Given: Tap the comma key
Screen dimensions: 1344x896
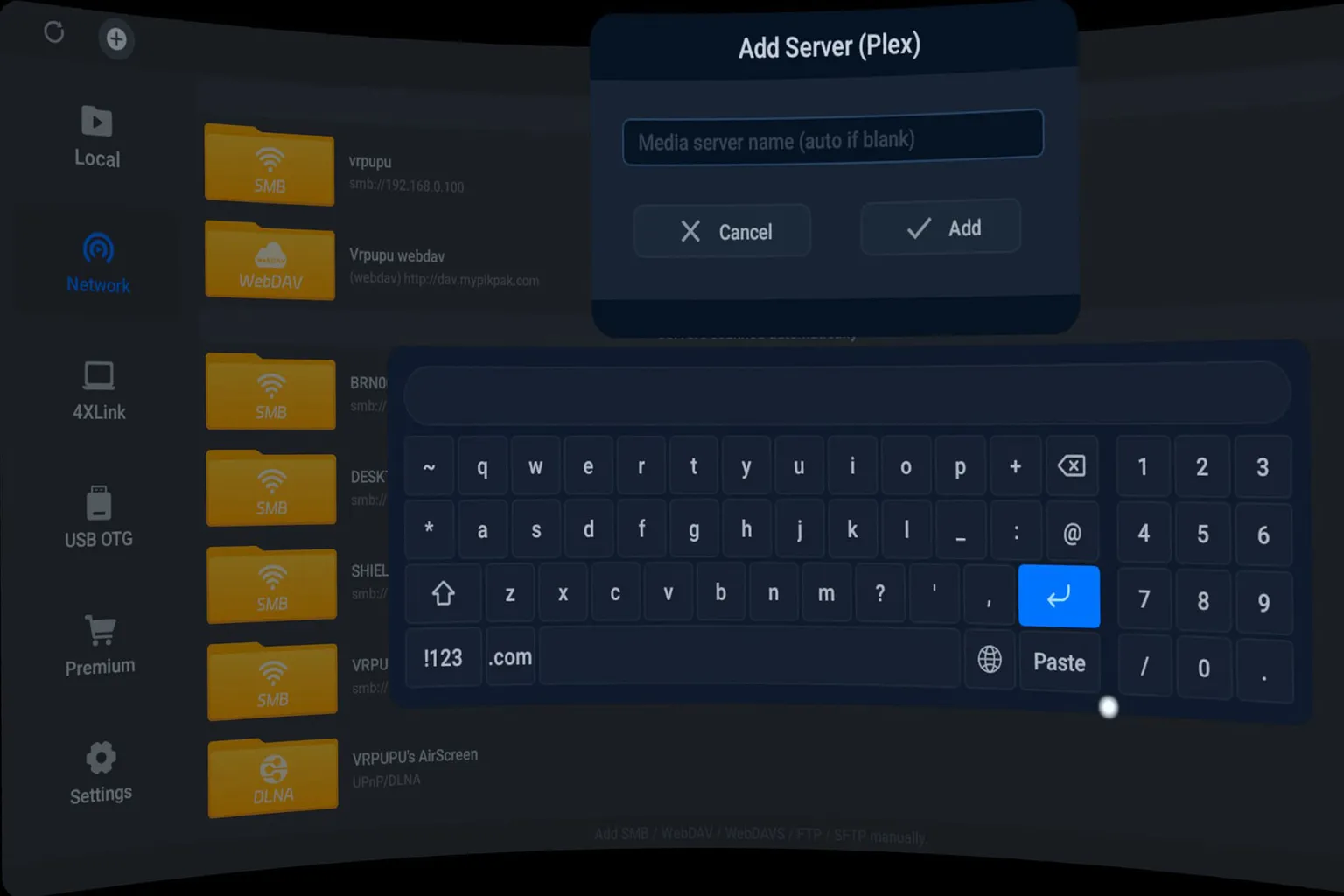Looking at the screenshot, I should point(989,594).
